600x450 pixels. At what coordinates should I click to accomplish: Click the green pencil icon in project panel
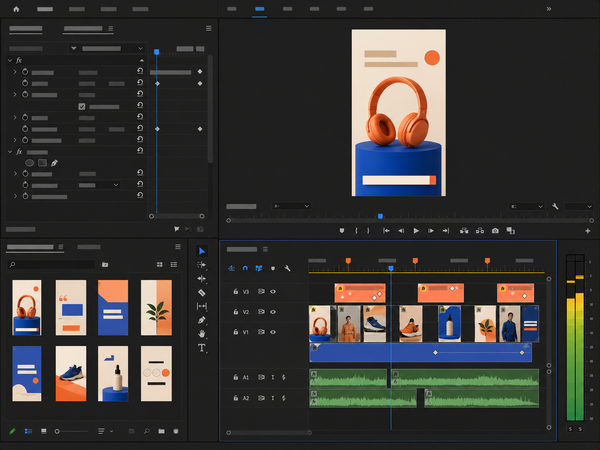(x=12, y=431)
